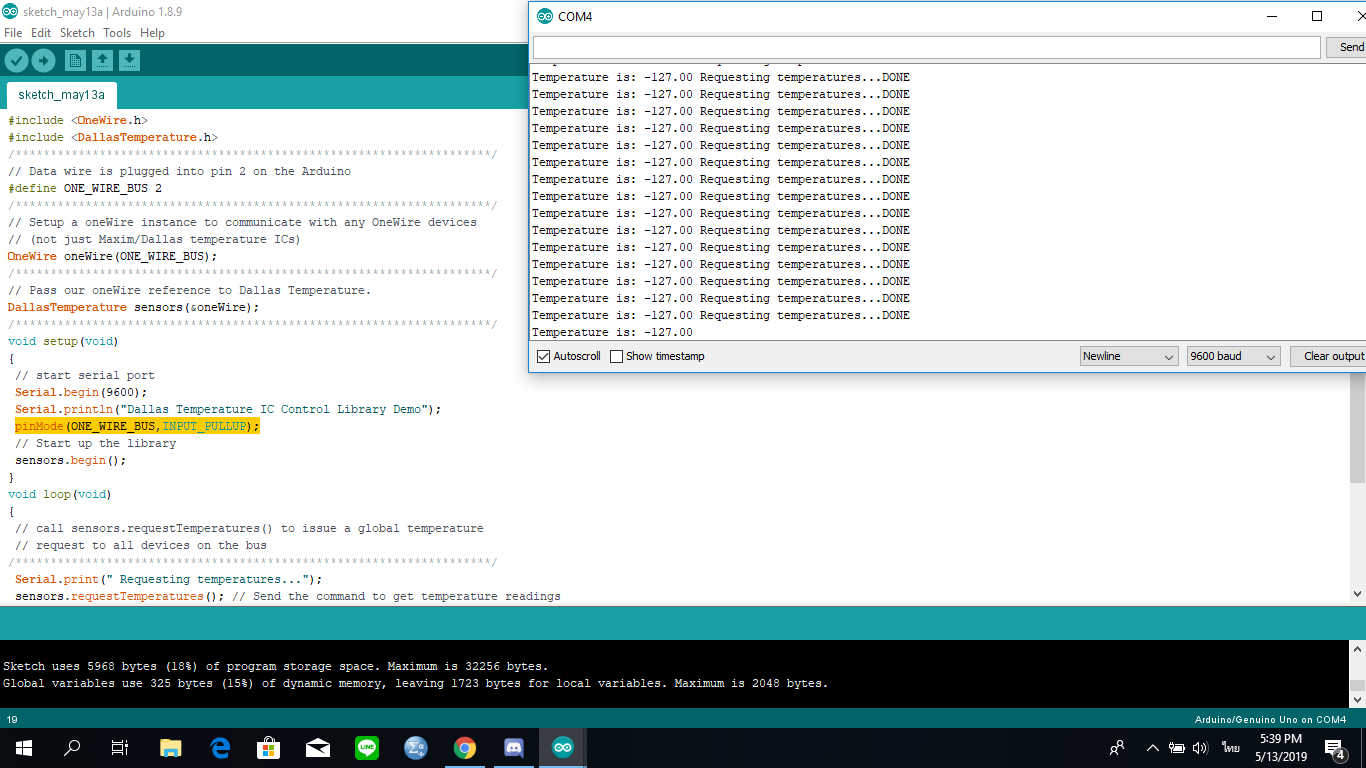Enable the Show timestamp checkbox
1366x768 pixels.
pyautogui.click(x=617, y=356)
